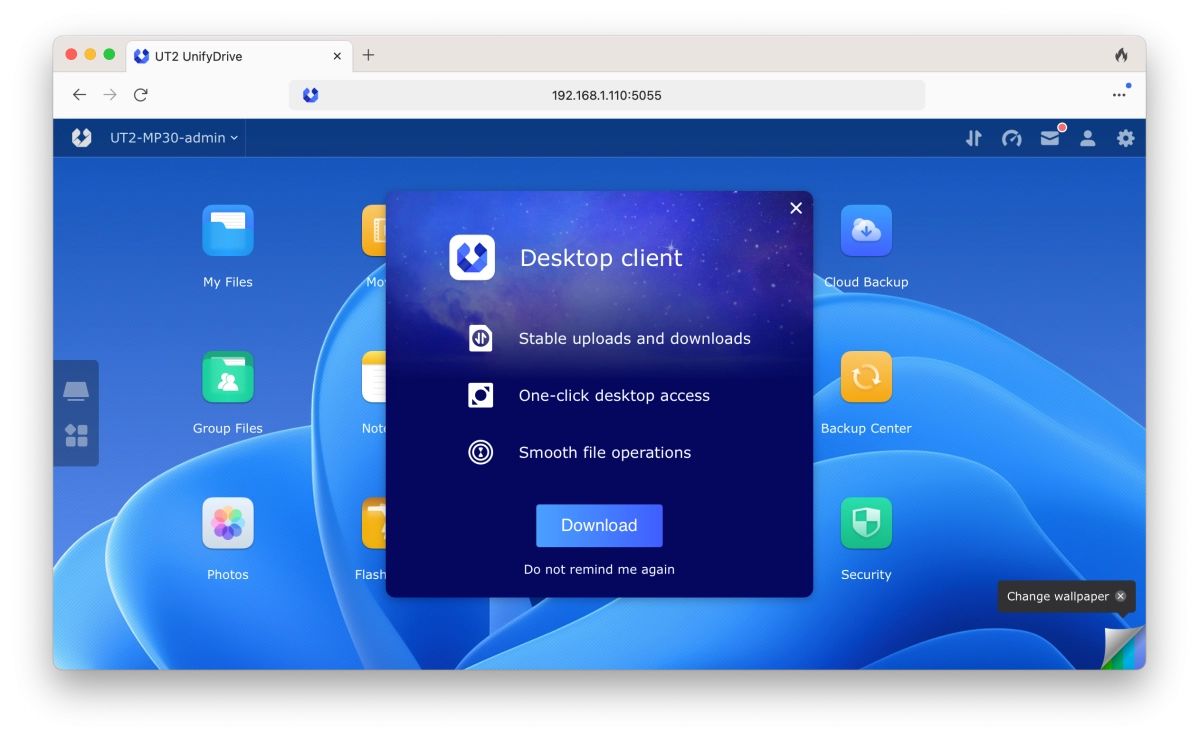Open the speed gauge monitor icon
This screenshot has height=740, width=1199.
point(1012,138)
